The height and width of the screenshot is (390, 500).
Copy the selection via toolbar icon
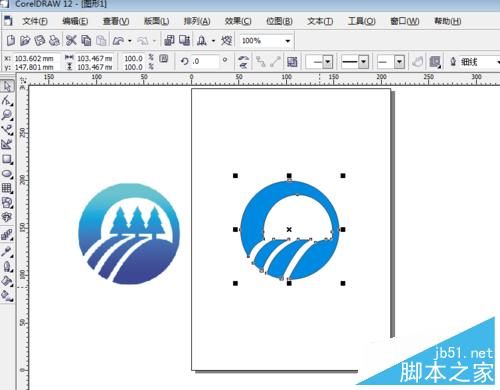tap(86, 41)
